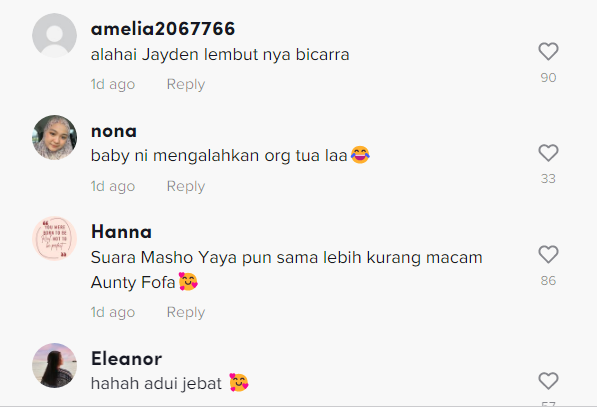Screen dimensions: 597x409
Task: Go to Hanna's profile via name
Action: pyautogui.click(x=121, y=232)
